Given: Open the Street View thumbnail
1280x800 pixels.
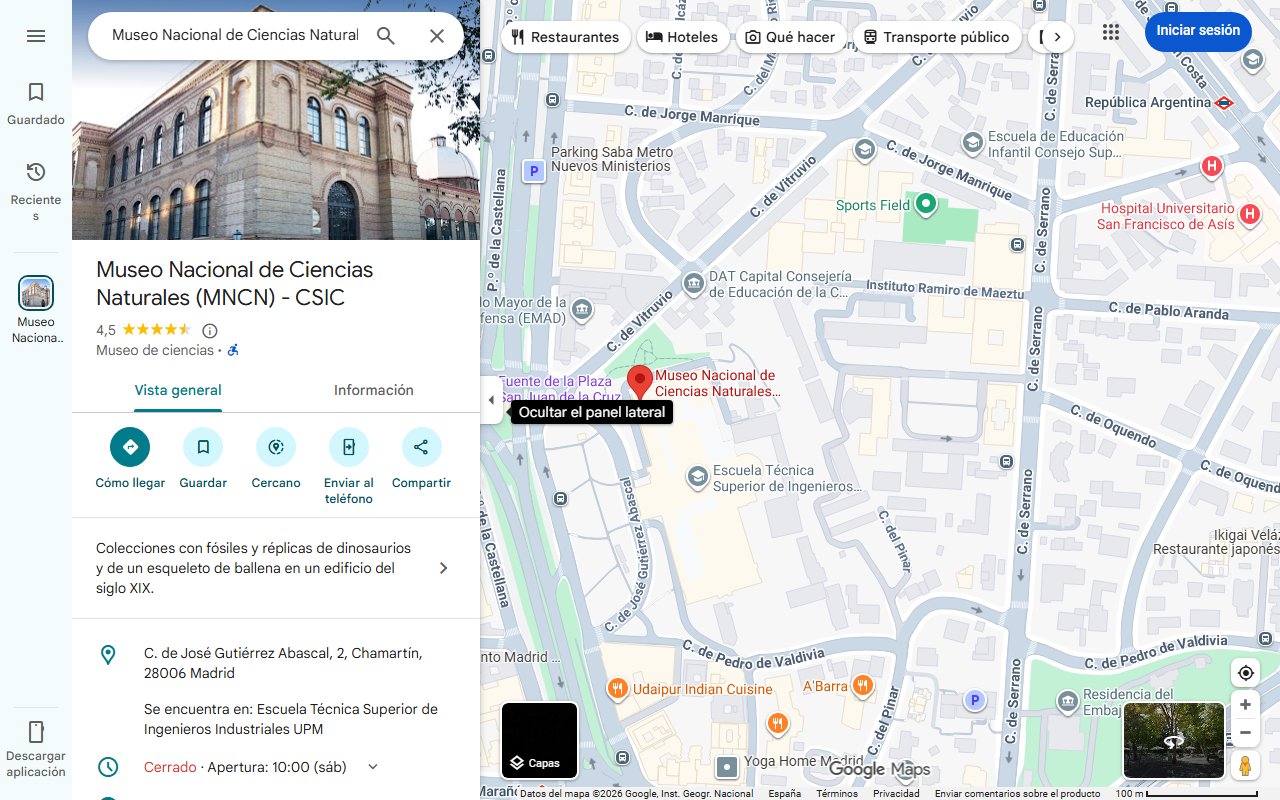Looking at the screenshot, I should (1174, 741).
